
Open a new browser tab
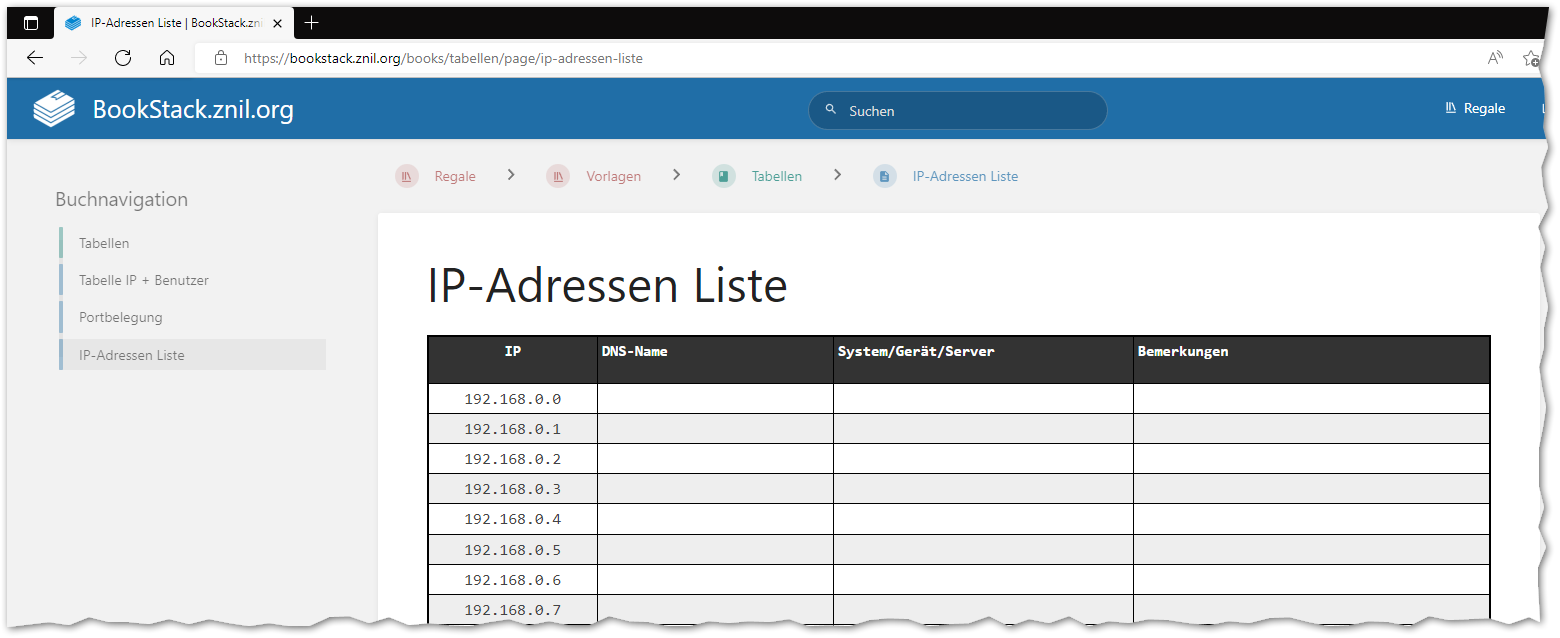coord(312,23)
